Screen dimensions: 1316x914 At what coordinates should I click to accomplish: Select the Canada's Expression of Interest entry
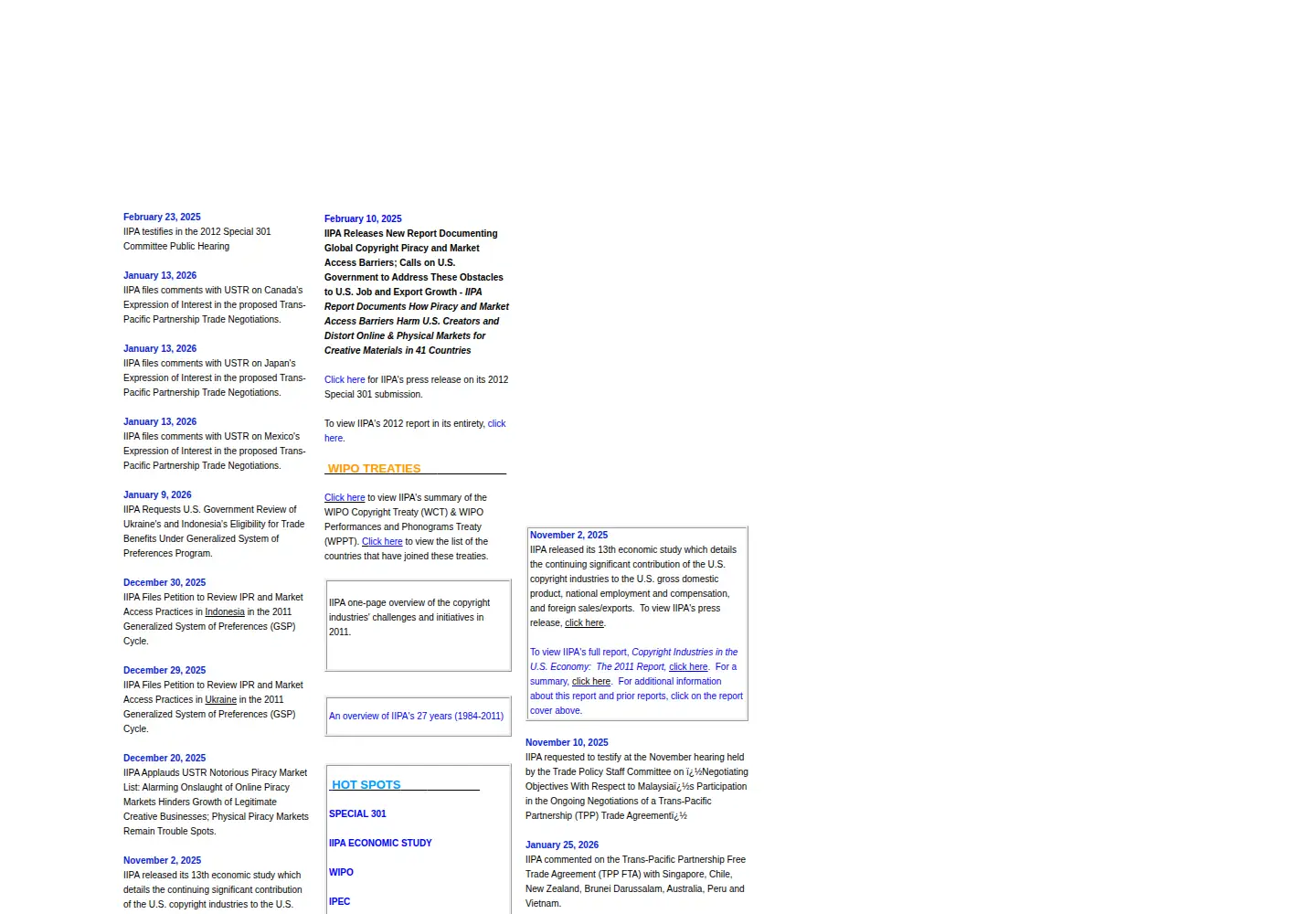(x=215, y=304)
